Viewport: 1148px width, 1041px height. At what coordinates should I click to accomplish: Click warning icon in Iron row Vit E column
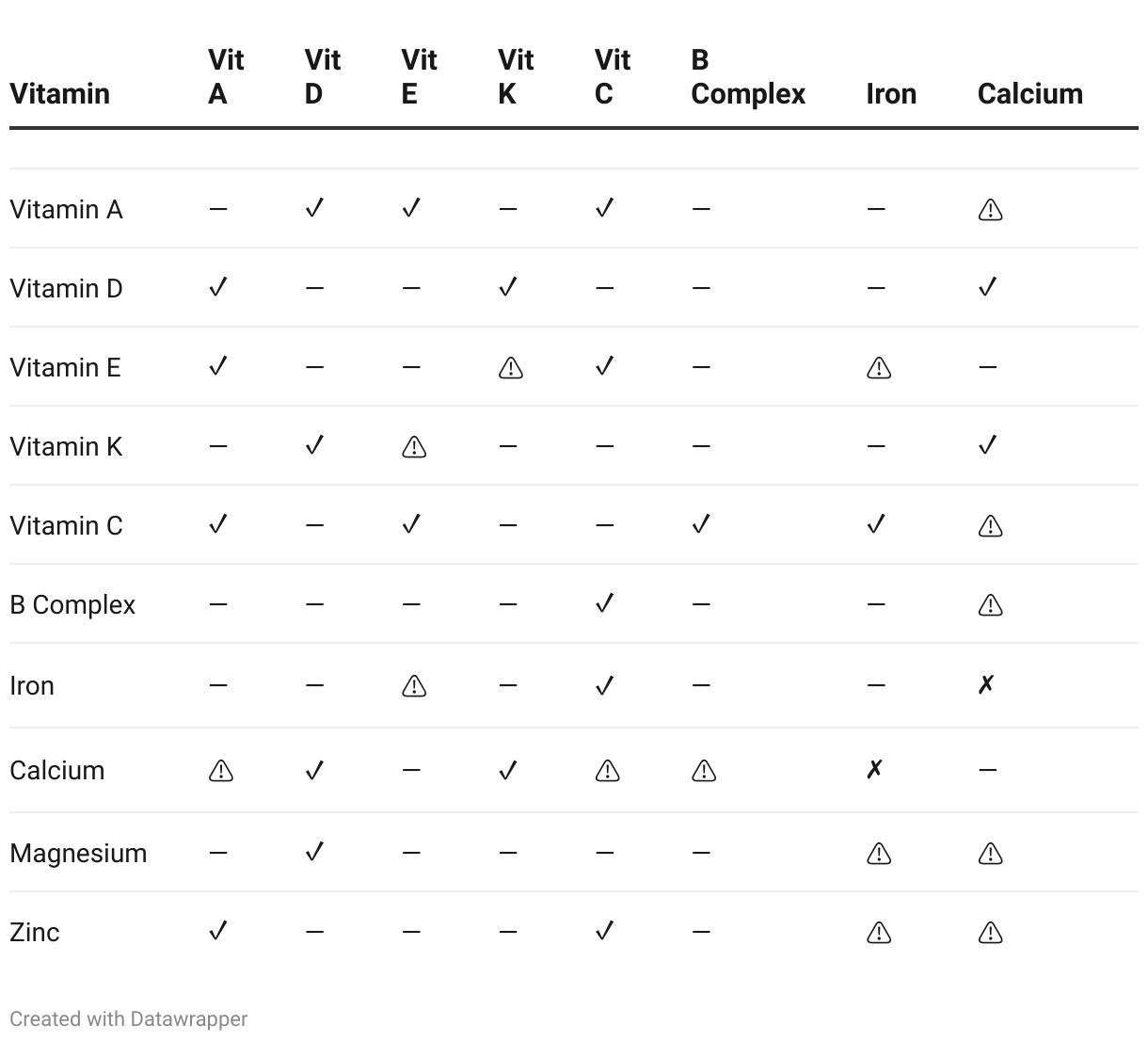[x=413, y=686]
